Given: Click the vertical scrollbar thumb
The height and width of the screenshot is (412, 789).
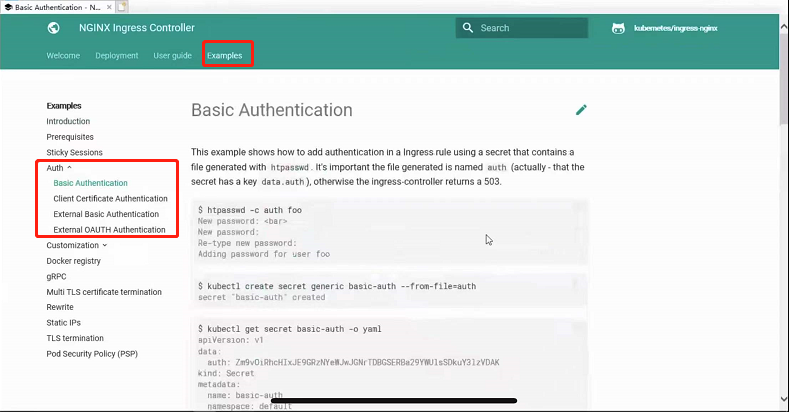Looking at the screenshot, I should [x=783, y=78].
